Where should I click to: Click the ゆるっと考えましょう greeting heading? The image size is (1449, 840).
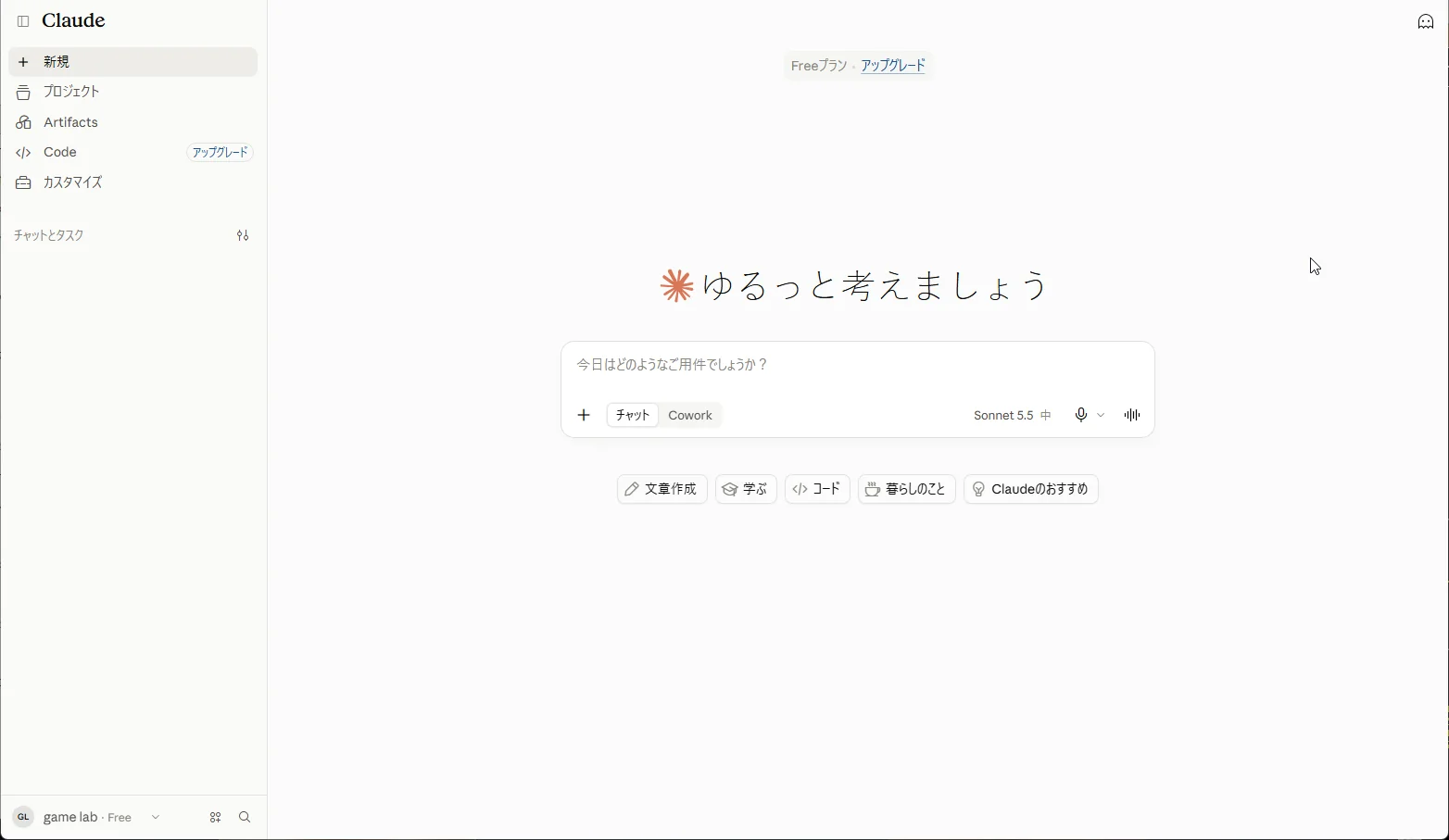[x=875, y=285]
